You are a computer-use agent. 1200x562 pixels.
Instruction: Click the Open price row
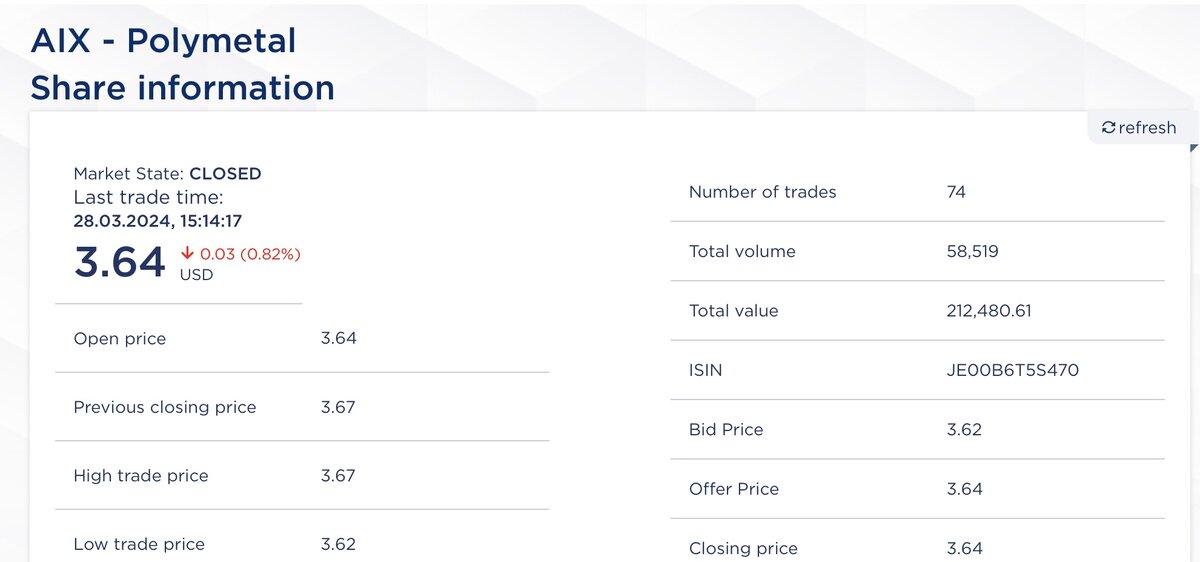pos(302,338)
